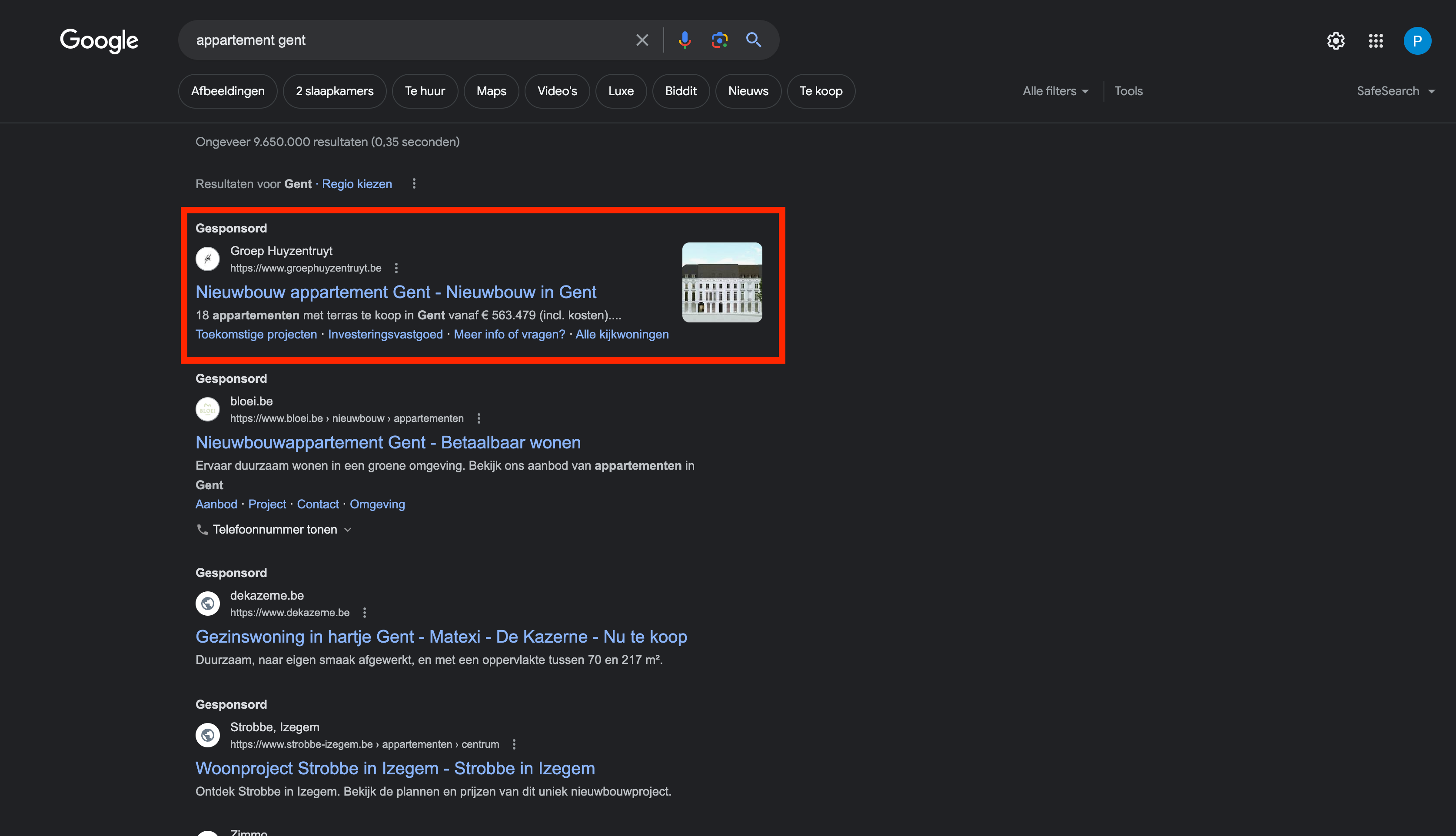Open Investeringsvastgoed sitelink

(385, 334)
